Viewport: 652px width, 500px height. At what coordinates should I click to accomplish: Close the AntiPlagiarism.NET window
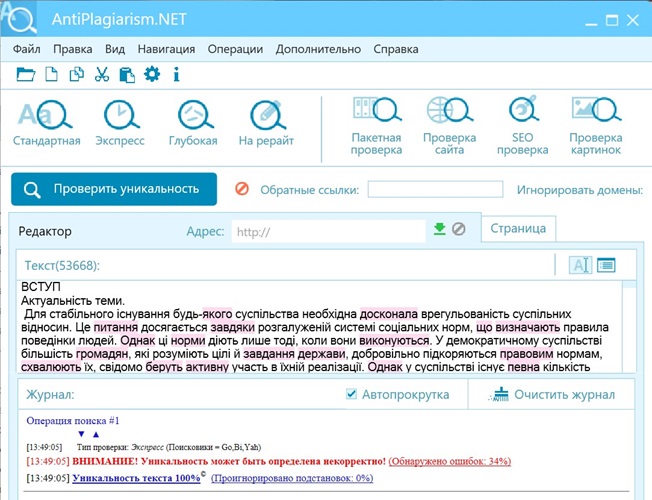pos(633,20)
